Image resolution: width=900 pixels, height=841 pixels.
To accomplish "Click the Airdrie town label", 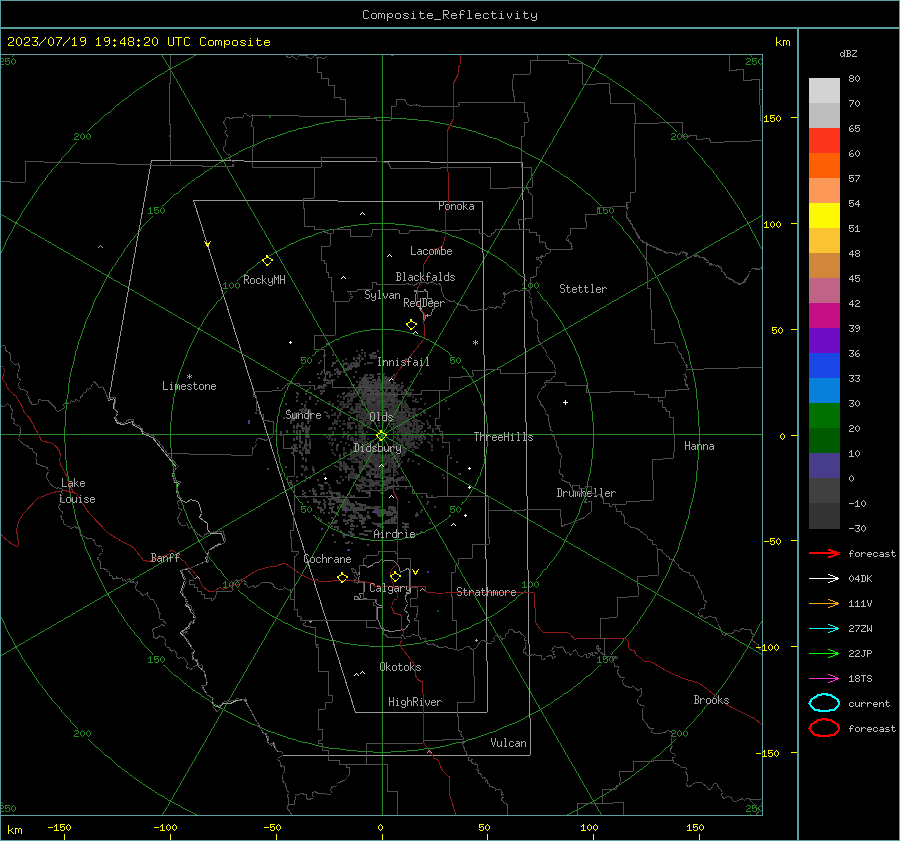I will 394,534.
